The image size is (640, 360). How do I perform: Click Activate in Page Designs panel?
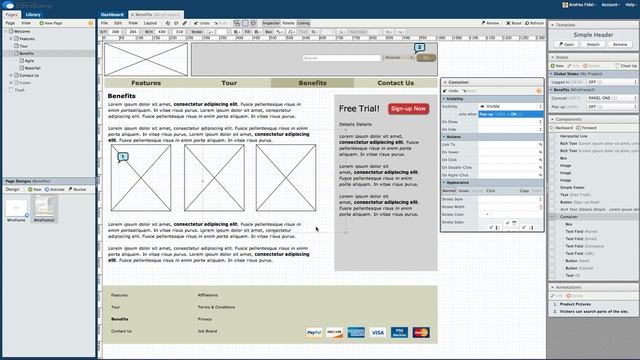[55, 189]
